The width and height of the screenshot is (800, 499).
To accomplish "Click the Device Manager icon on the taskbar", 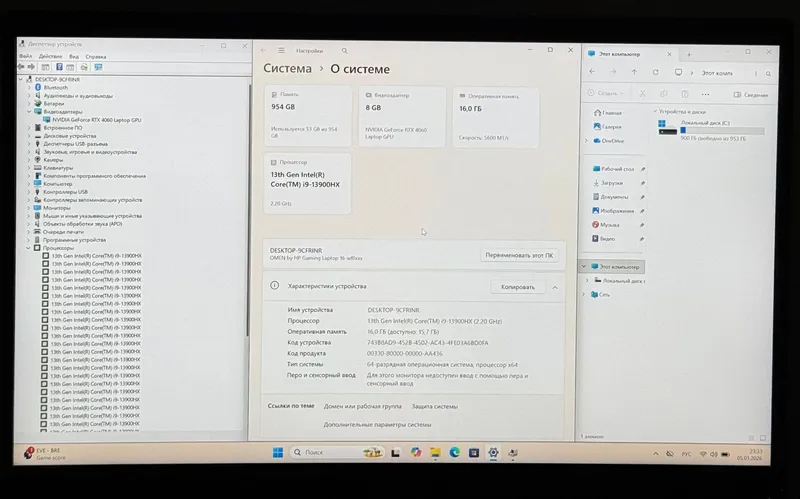I will tap(513, 453).
